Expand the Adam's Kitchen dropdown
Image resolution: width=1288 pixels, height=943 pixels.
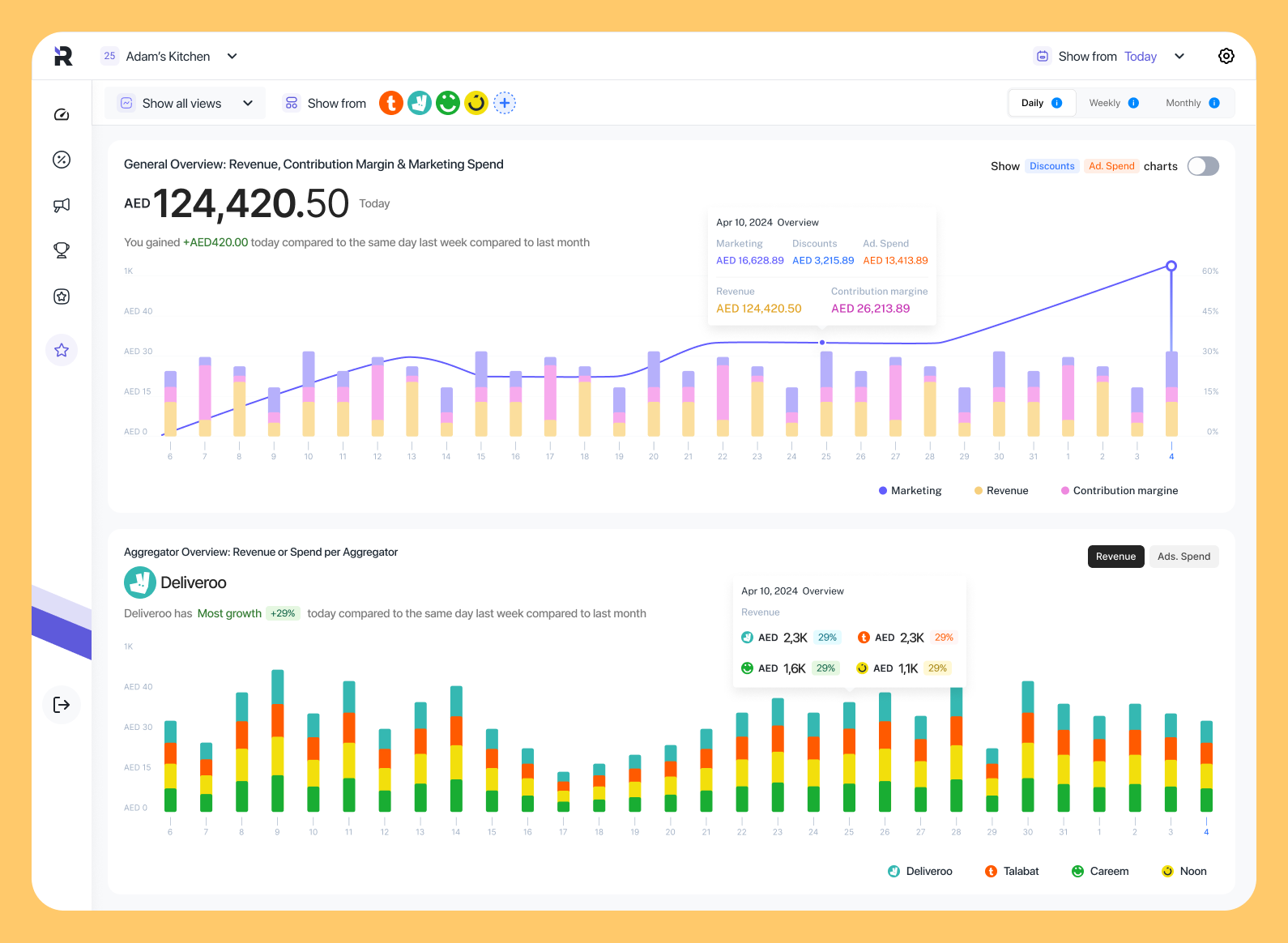pyautogui.click(x=232, y=56)
